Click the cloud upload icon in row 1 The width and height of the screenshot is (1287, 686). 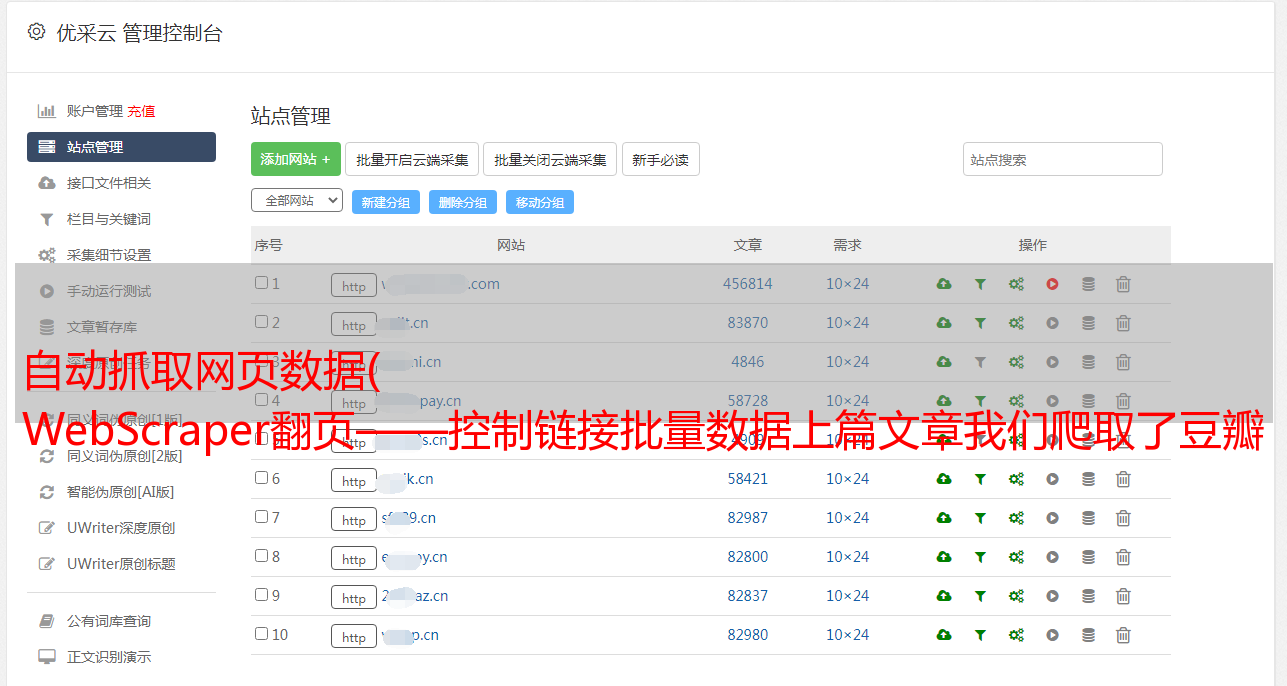(x=944, y=284)
